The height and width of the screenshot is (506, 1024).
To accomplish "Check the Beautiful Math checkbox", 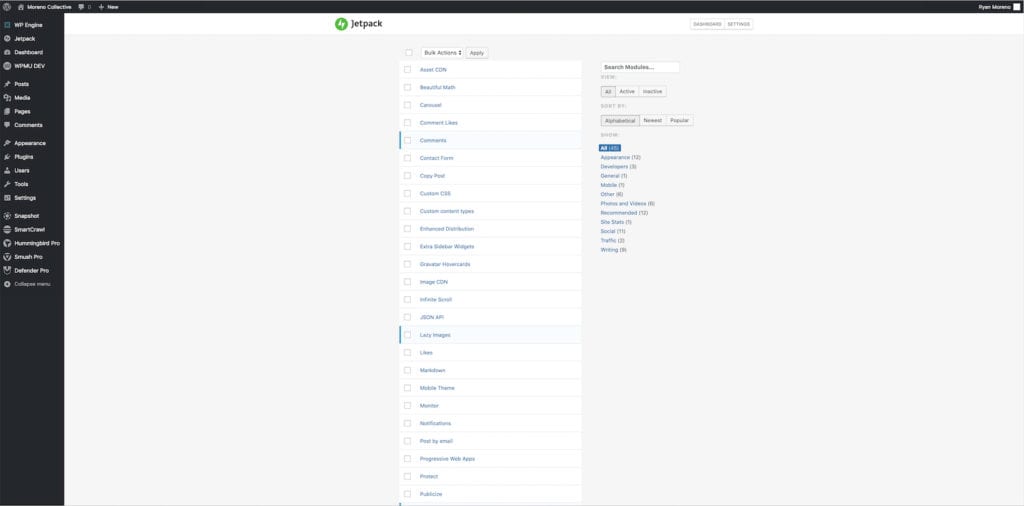I will click(408, 87).
